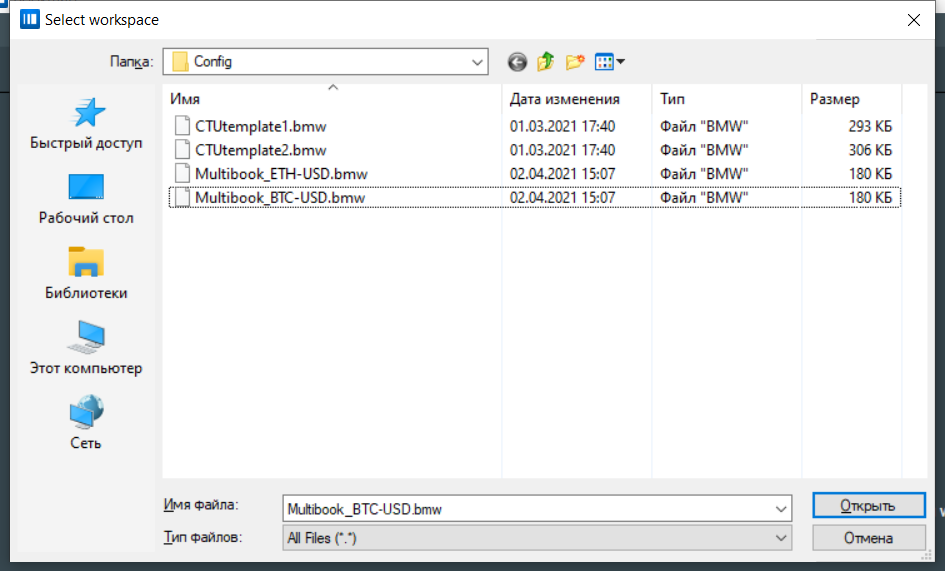Go up one folder level
This screenshot has width=945, height=571.
coord(545,62)
